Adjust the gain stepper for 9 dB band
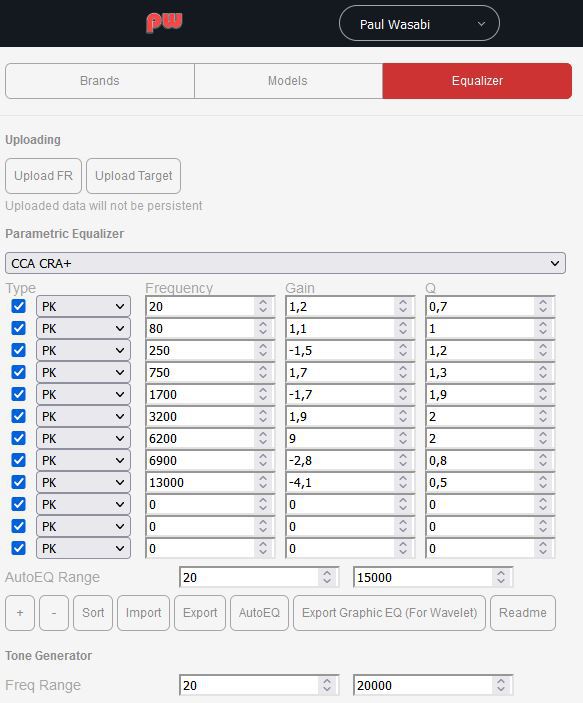 (403, 438)
